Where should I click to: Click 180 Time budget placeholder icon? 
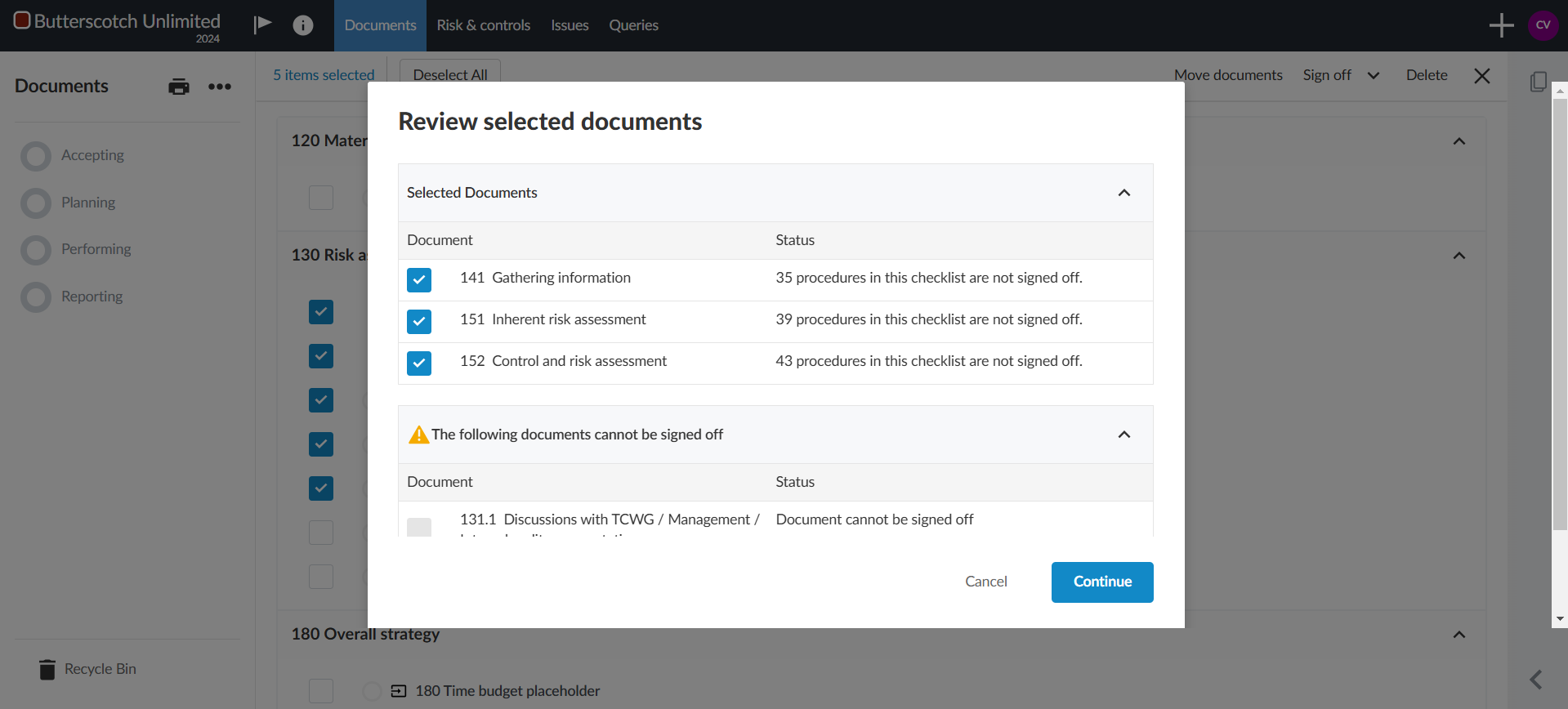[x=399, y=691]
